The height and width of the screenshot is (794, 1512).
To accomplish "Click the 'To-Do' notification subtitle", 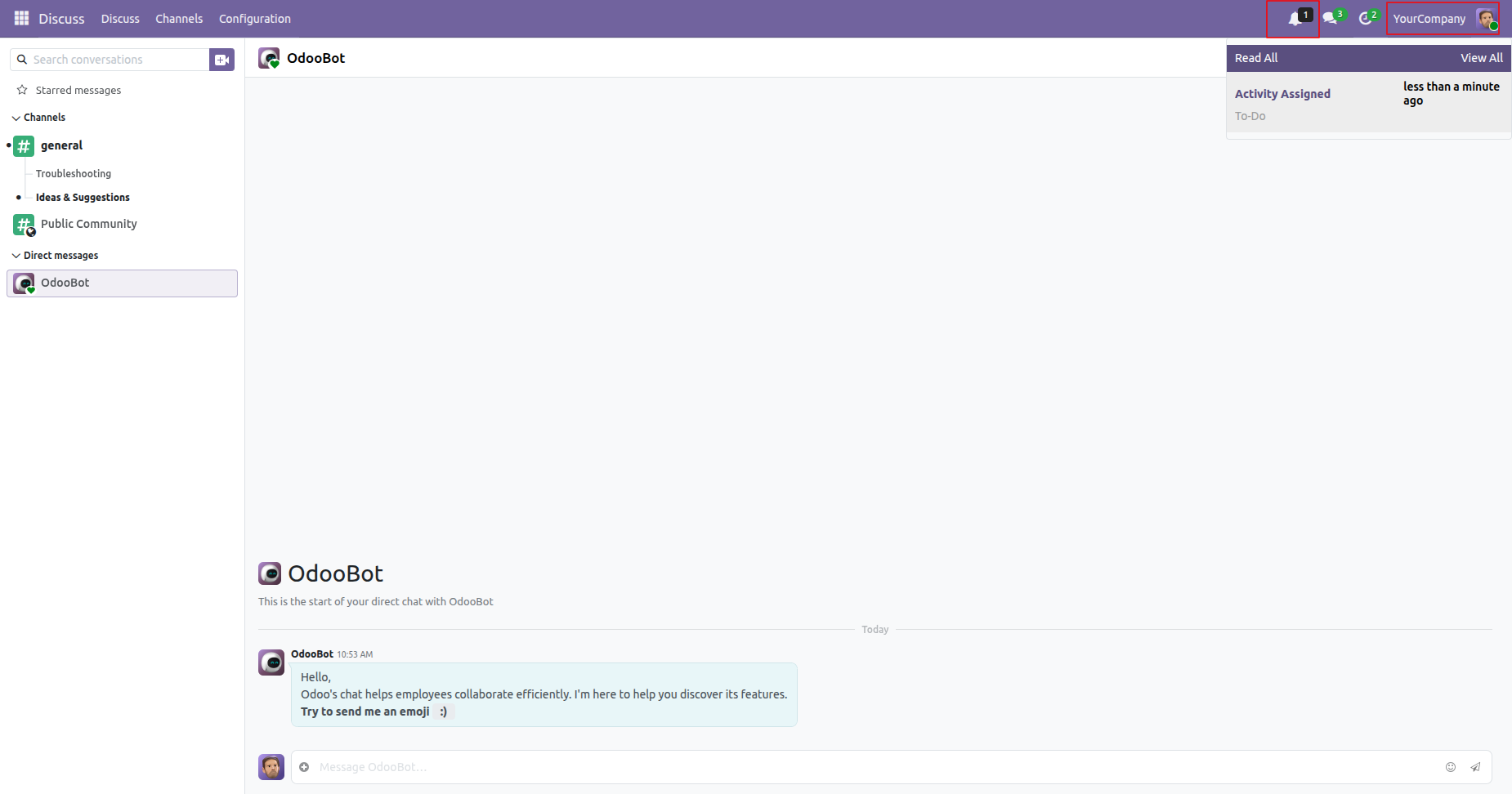I will click(x=1250, y=116).
